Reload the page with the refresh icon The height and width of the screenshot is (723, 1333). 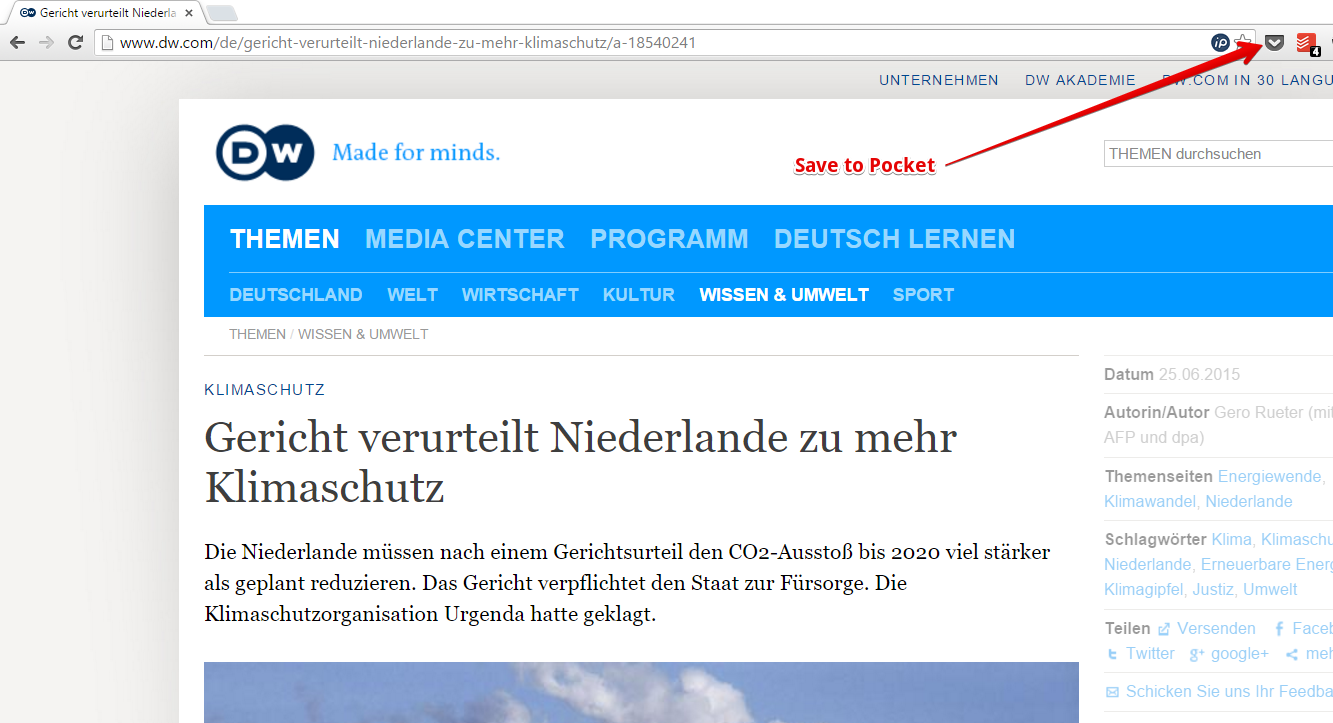tap(75, 43)
